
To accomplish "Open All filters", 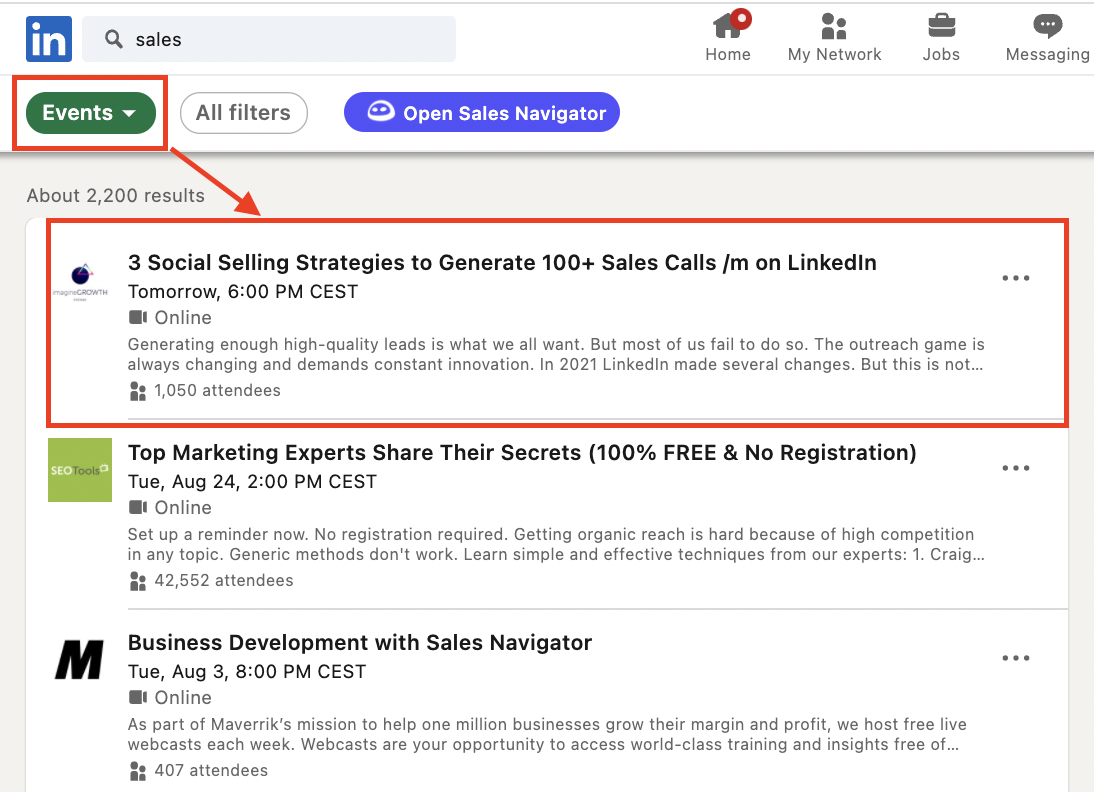I will [243, 113].
